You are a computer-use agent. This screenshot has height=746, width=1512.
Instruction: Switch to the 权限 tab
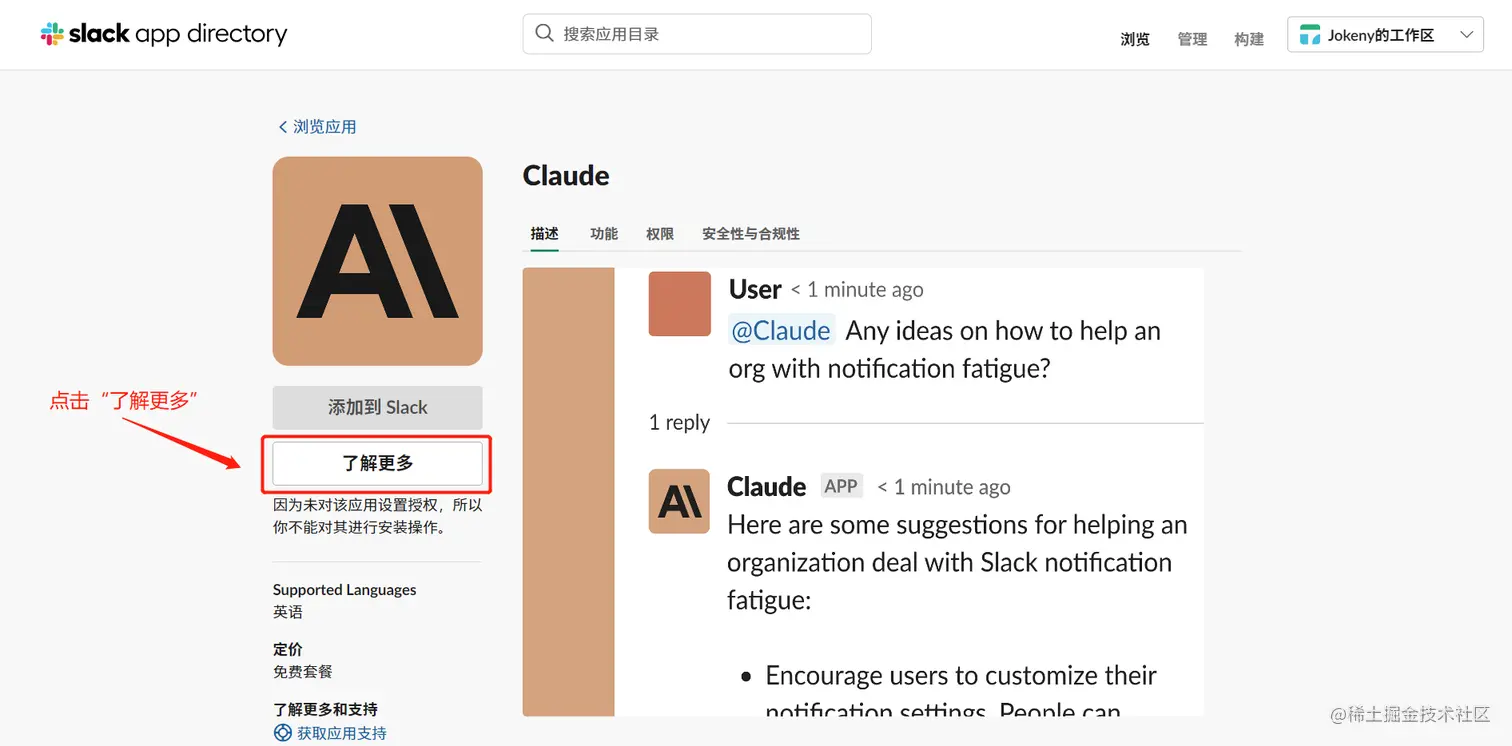point(660,234)
